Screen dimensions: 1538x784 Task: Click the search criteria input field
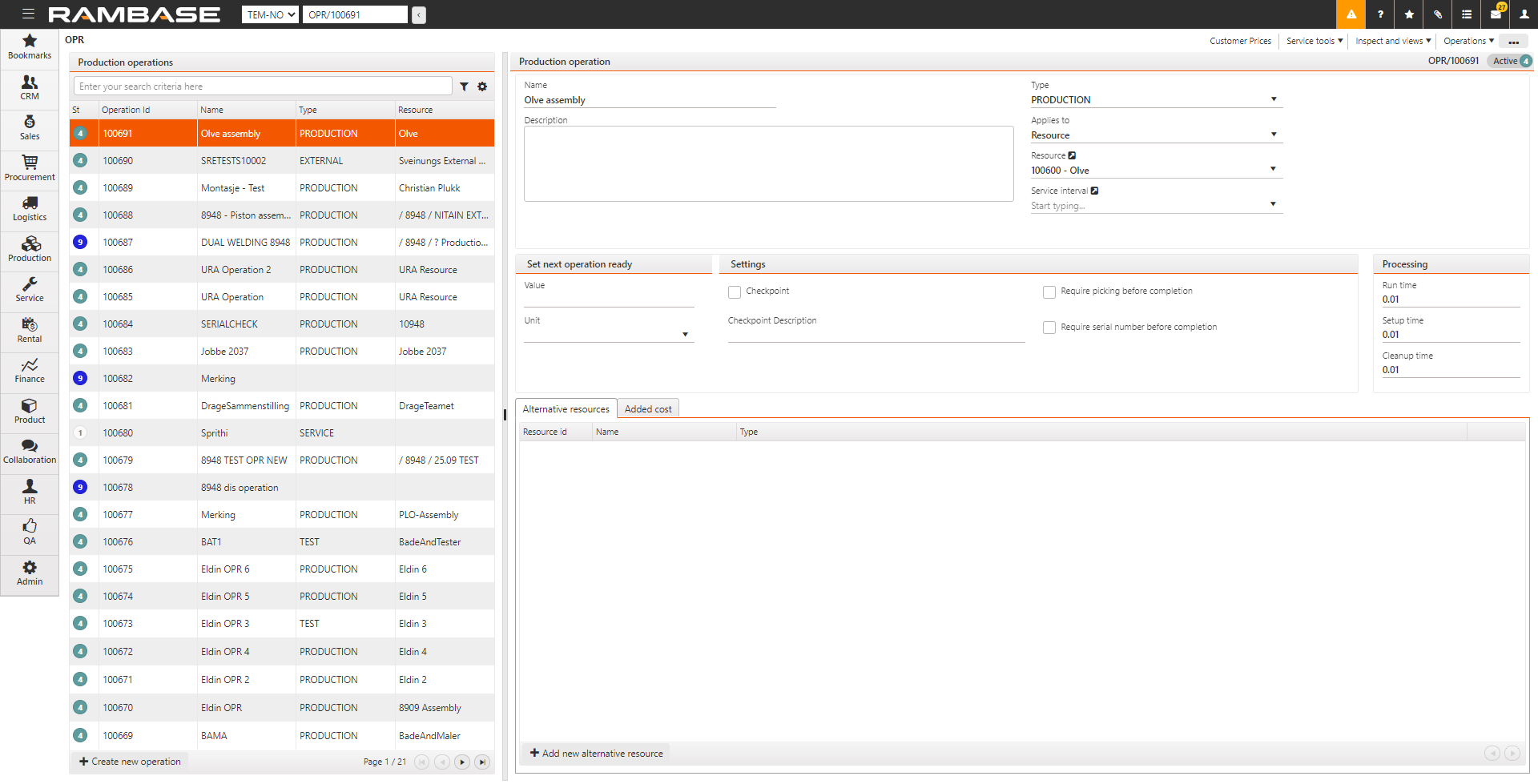(263, 86)
